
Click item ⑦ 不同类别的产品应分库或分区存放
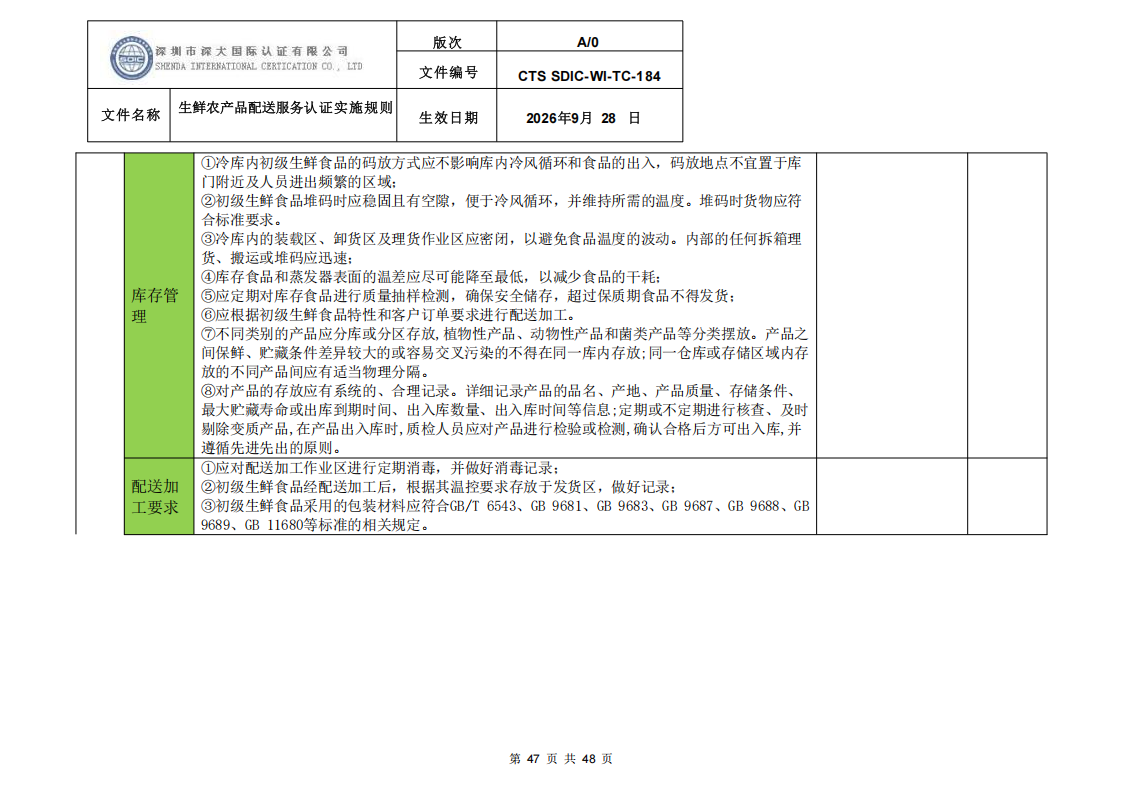(x=505, y=353)
